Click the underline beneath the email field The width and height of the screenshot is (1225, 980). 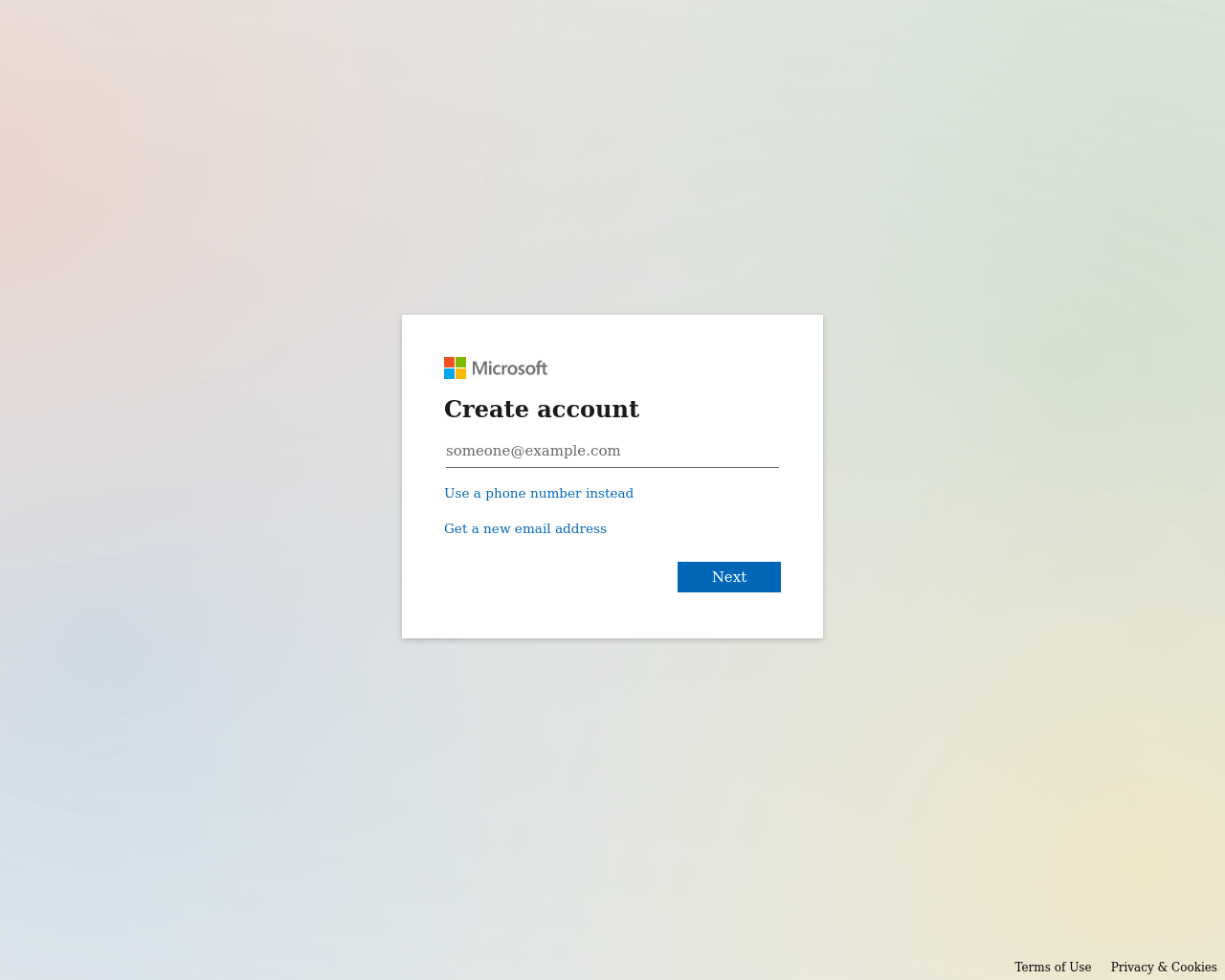(x=612, y=467)
